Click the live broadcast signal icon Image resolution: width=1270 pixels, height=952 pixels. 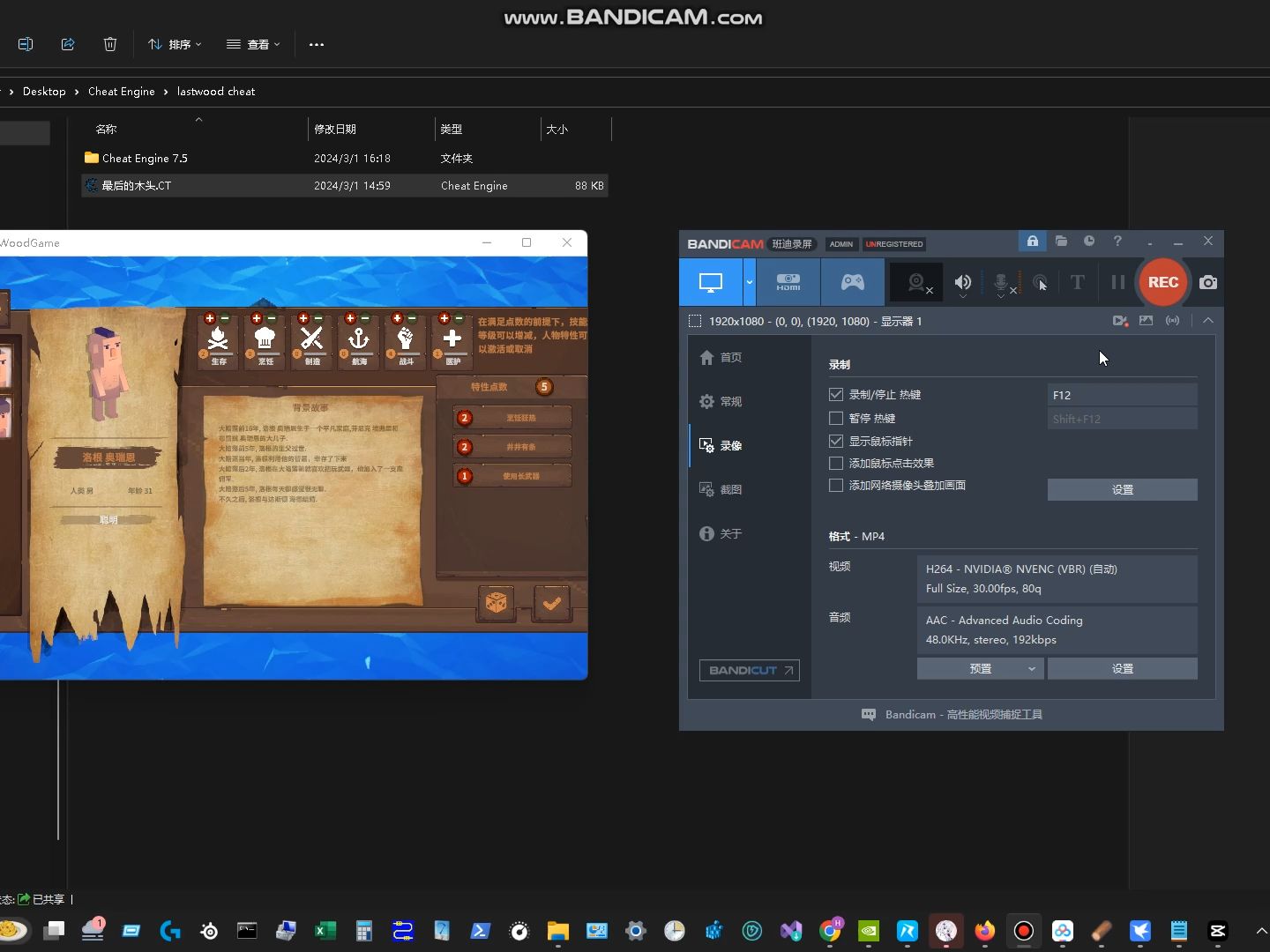point(1172,321)
